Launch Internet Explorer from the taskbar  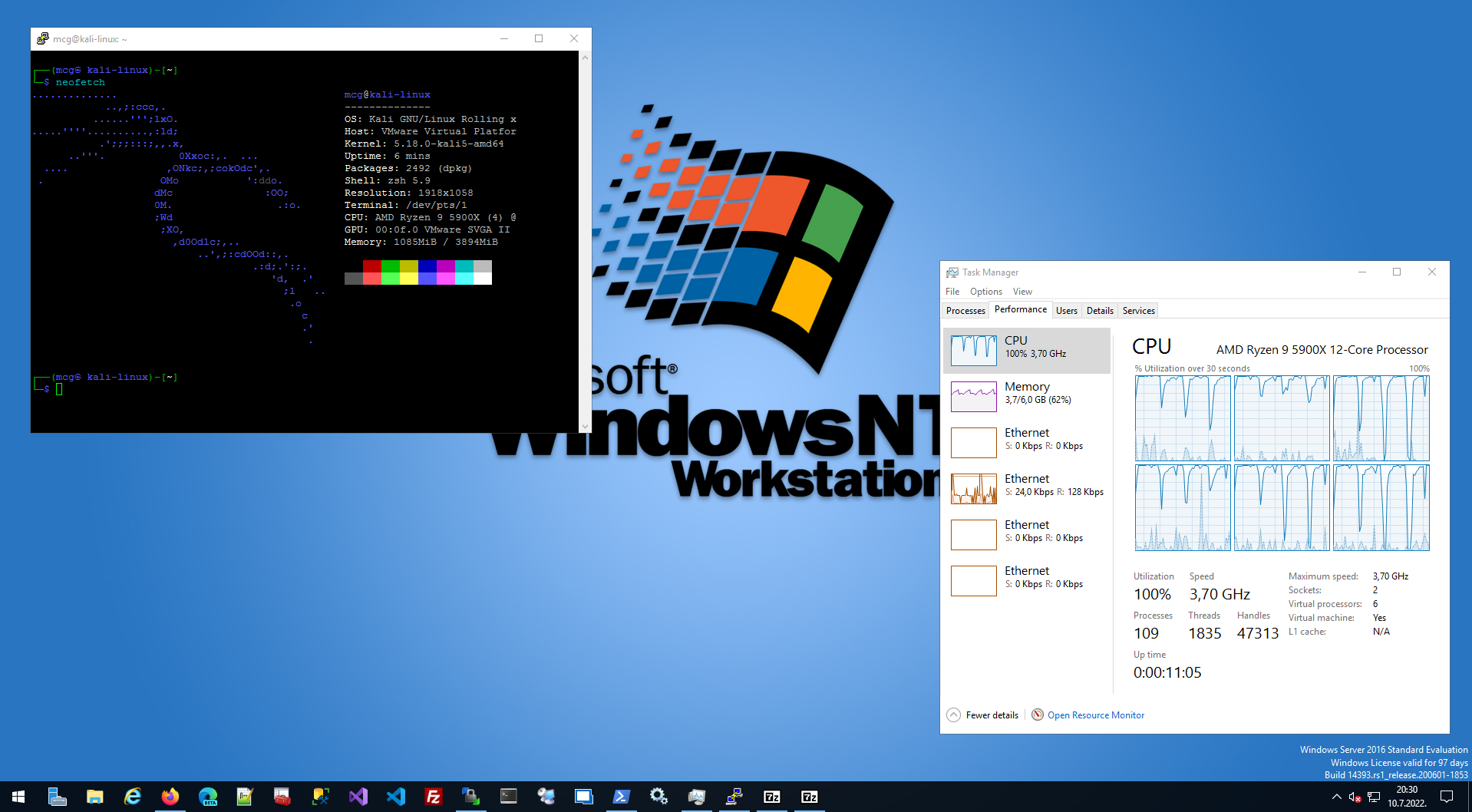pos(132,797)
